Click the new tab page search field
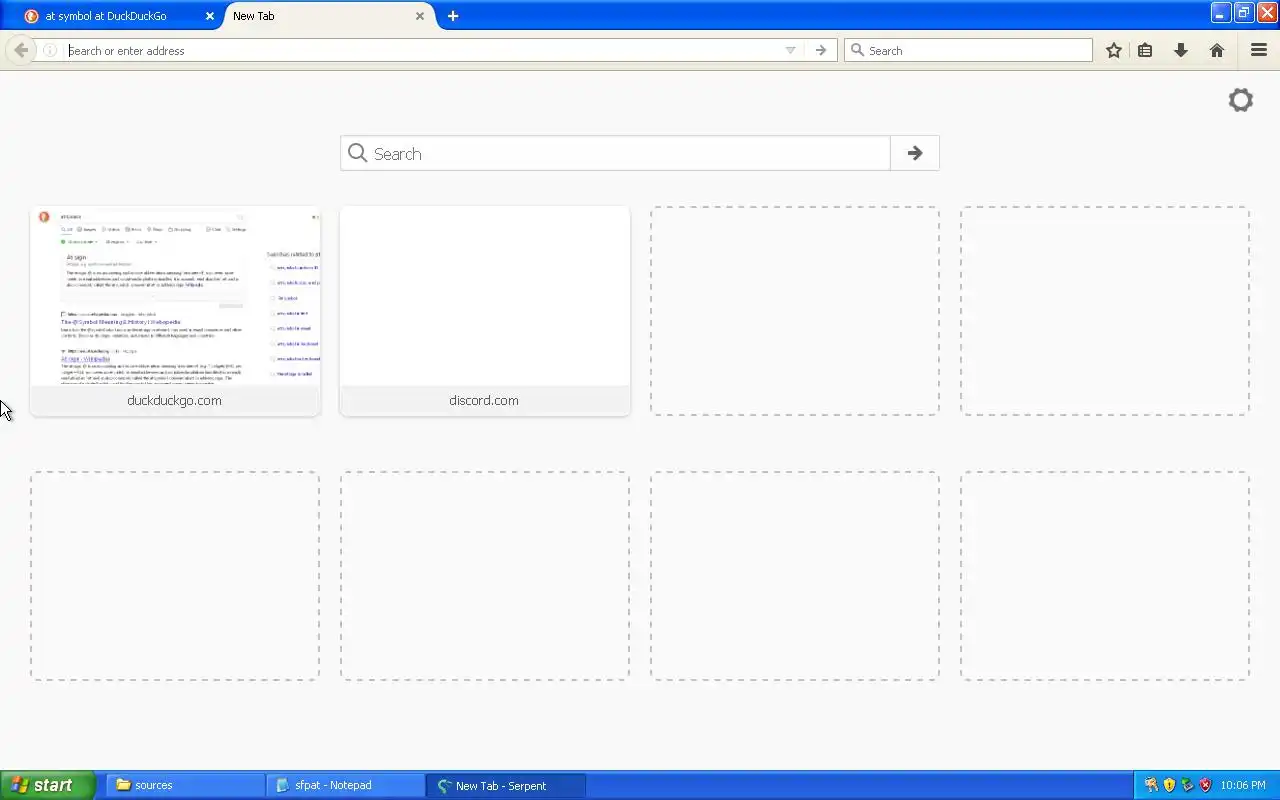The height and width of the screenshot is (800, 1280). 615,153
